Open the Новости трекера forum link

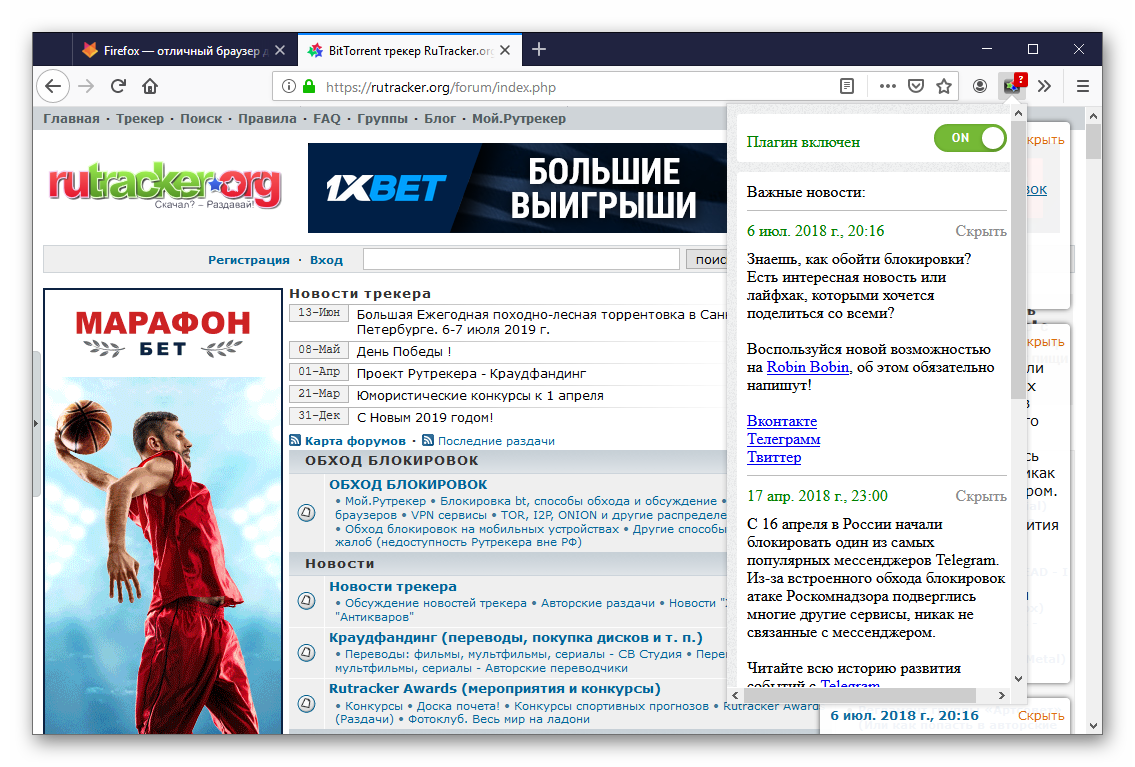[x=393, y=587]
